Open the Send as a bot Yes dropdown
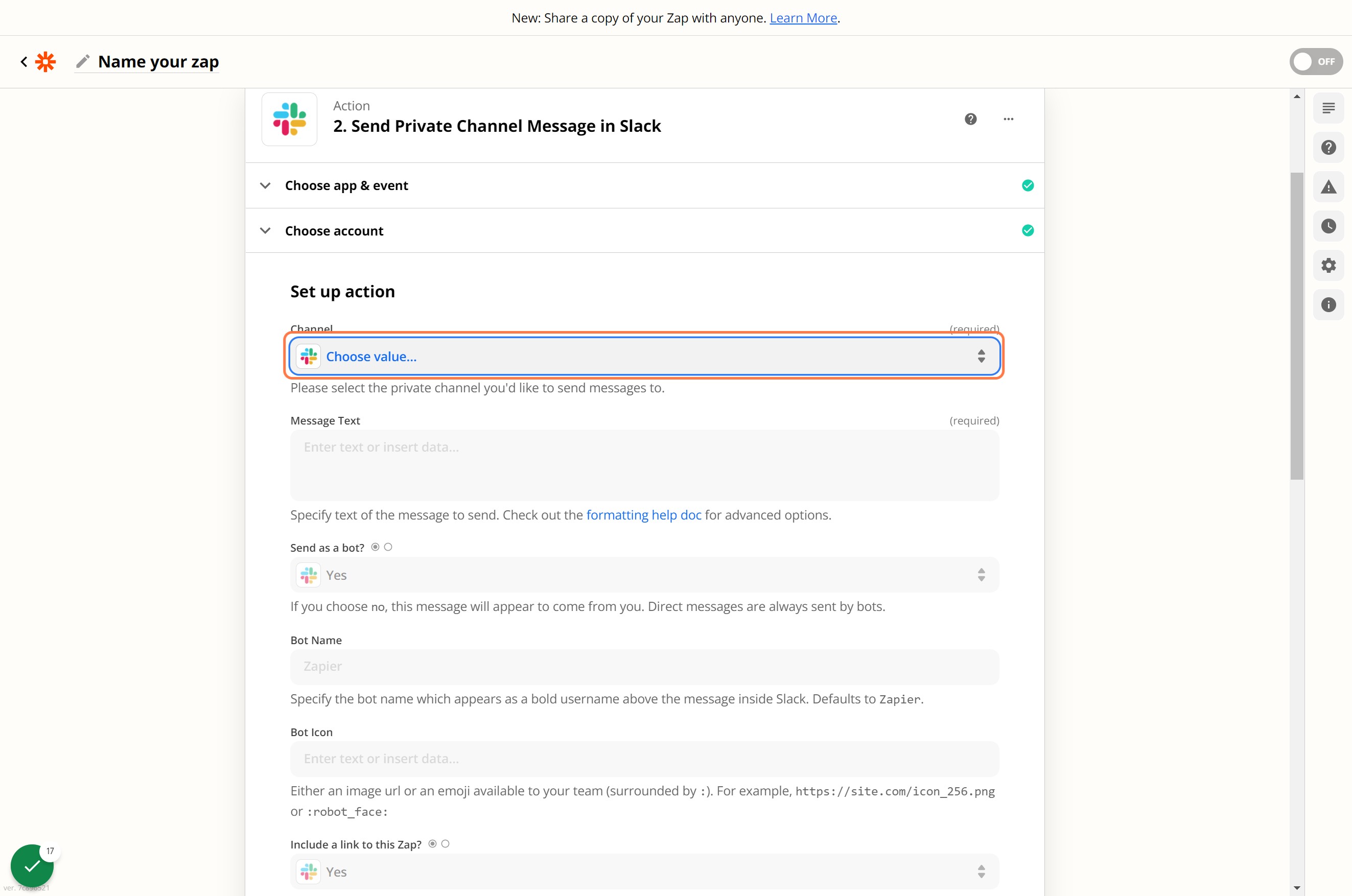The height and width of the screenshot is (896, 1352). tap(644, 575)
